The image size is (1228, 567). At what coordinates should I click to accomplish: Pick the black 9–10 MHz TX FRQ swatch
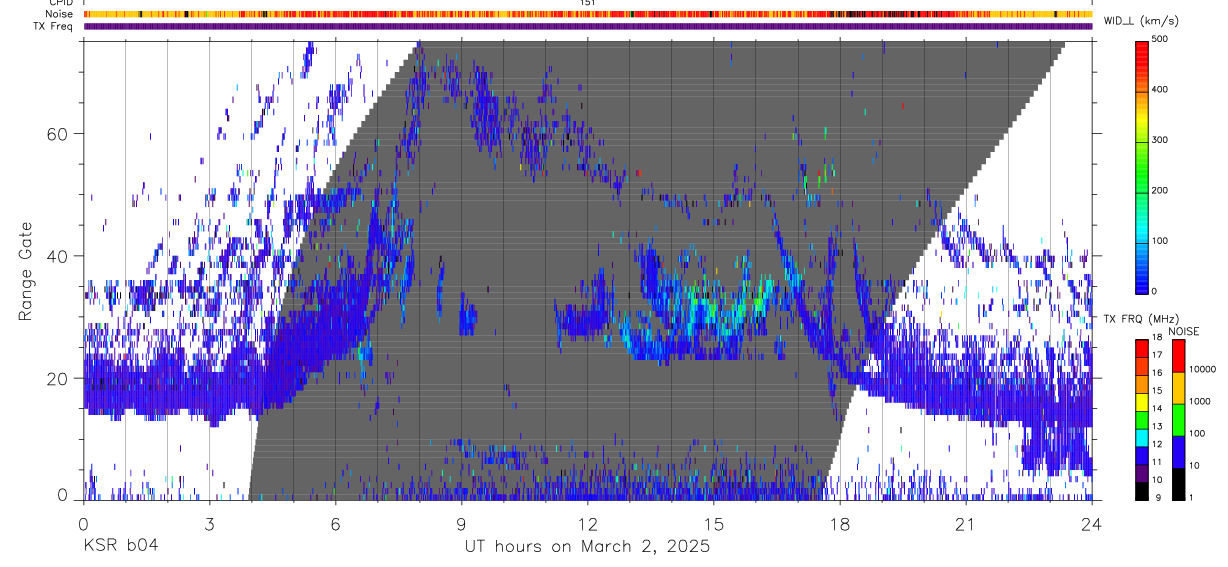tap(1142, 490)
